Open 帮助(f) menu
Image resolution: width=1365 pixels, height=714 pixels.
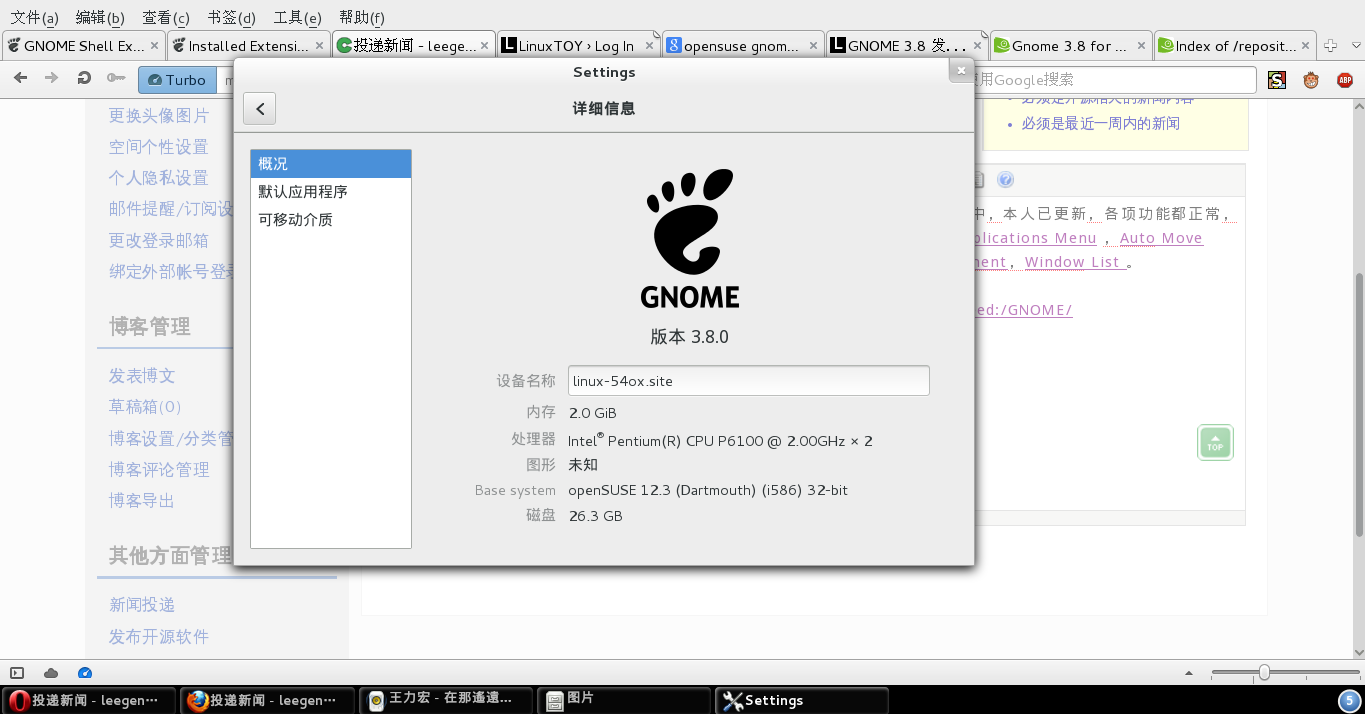[362, 17]
